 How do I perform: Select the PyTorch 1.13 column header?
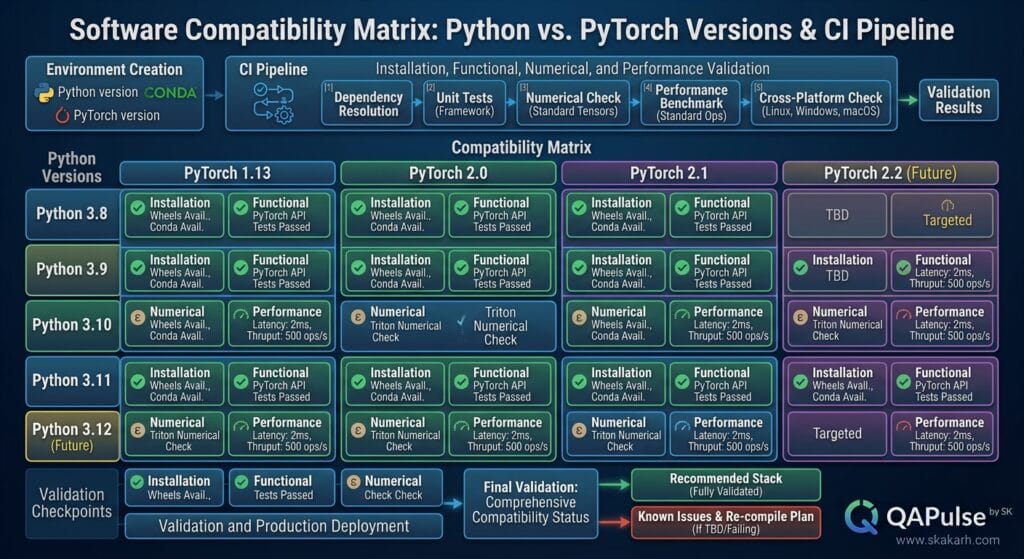tap(227, 174)
